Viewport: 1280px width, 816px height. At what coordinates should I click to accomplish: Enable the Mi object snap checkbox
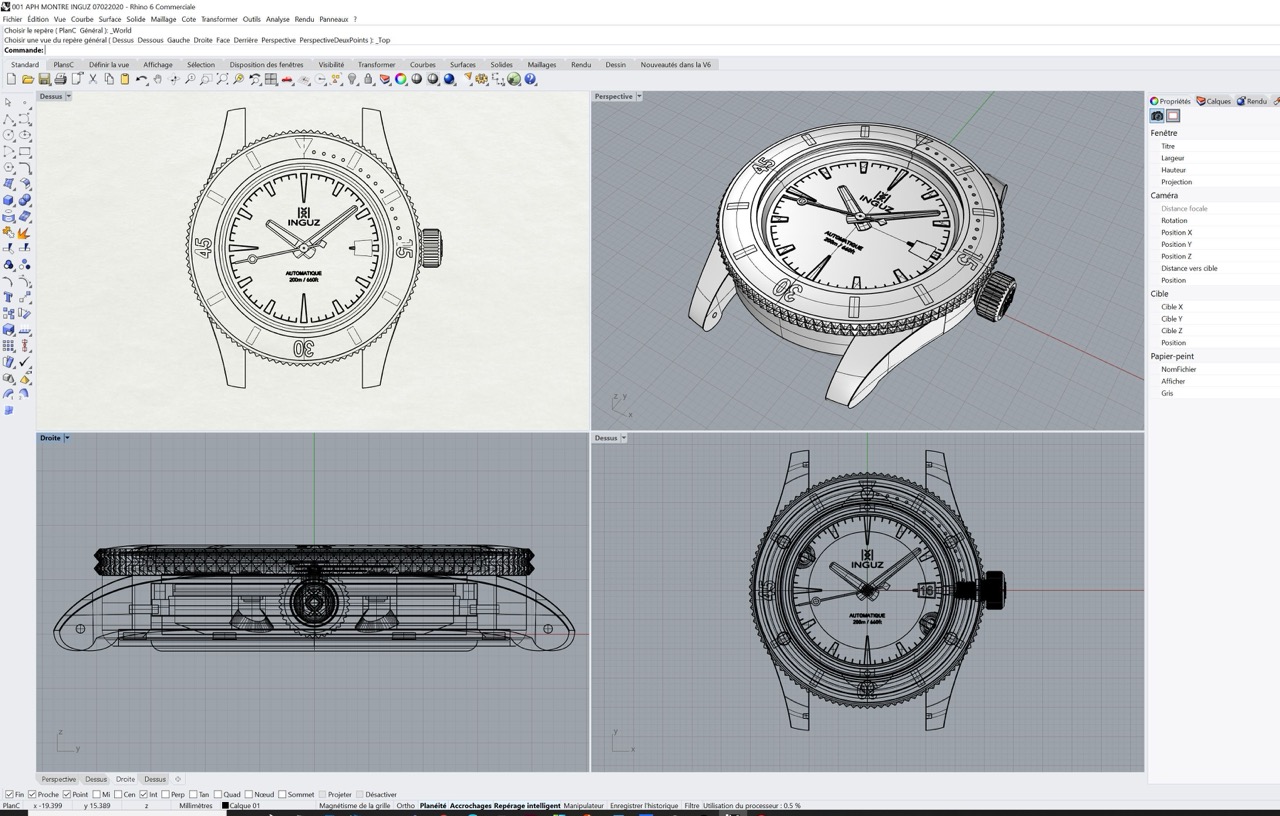pyautogui.click(x=96, y=794)
